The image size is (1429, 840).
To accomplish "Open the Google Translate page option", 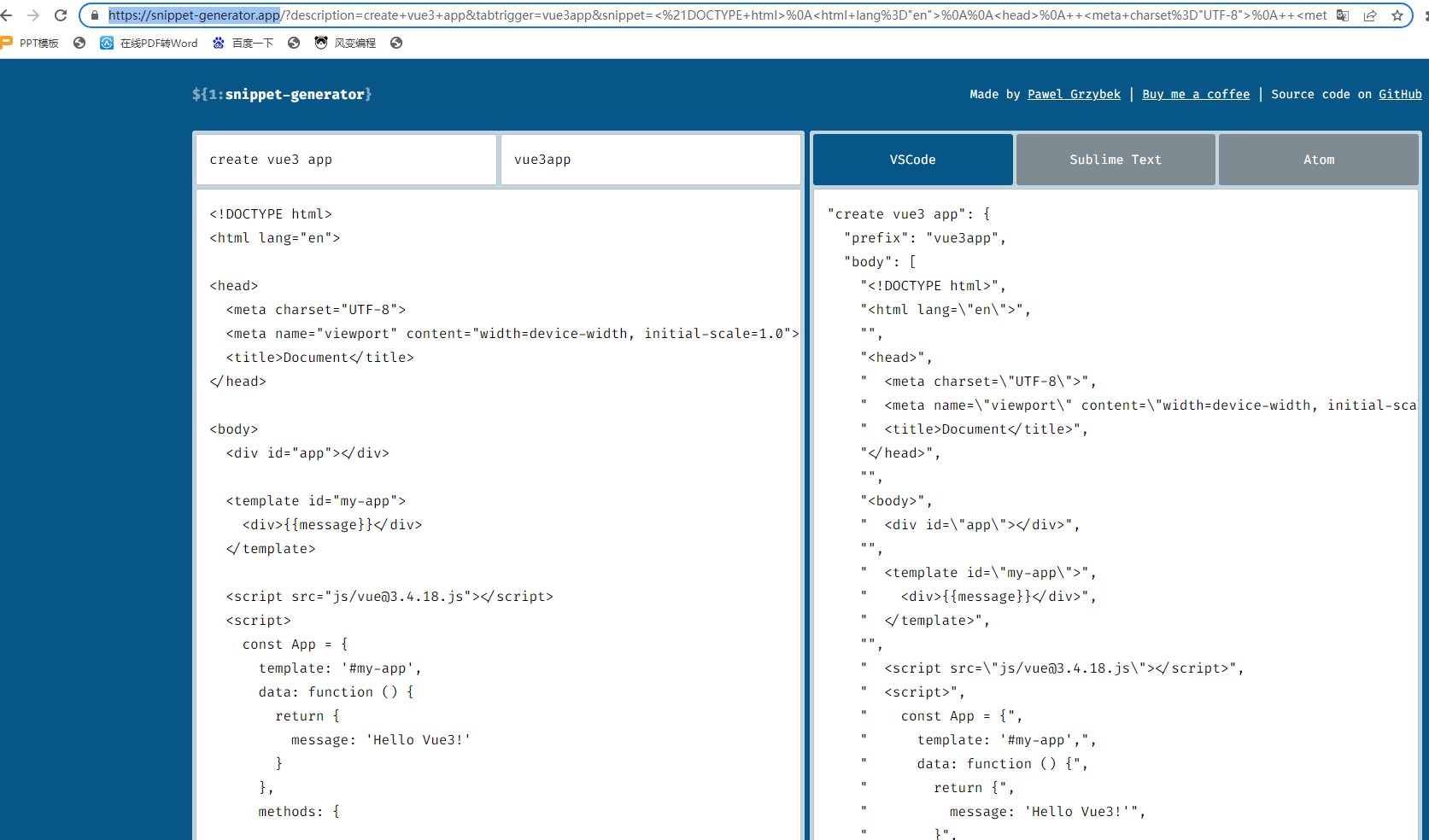I will [x=1343, y=15].
